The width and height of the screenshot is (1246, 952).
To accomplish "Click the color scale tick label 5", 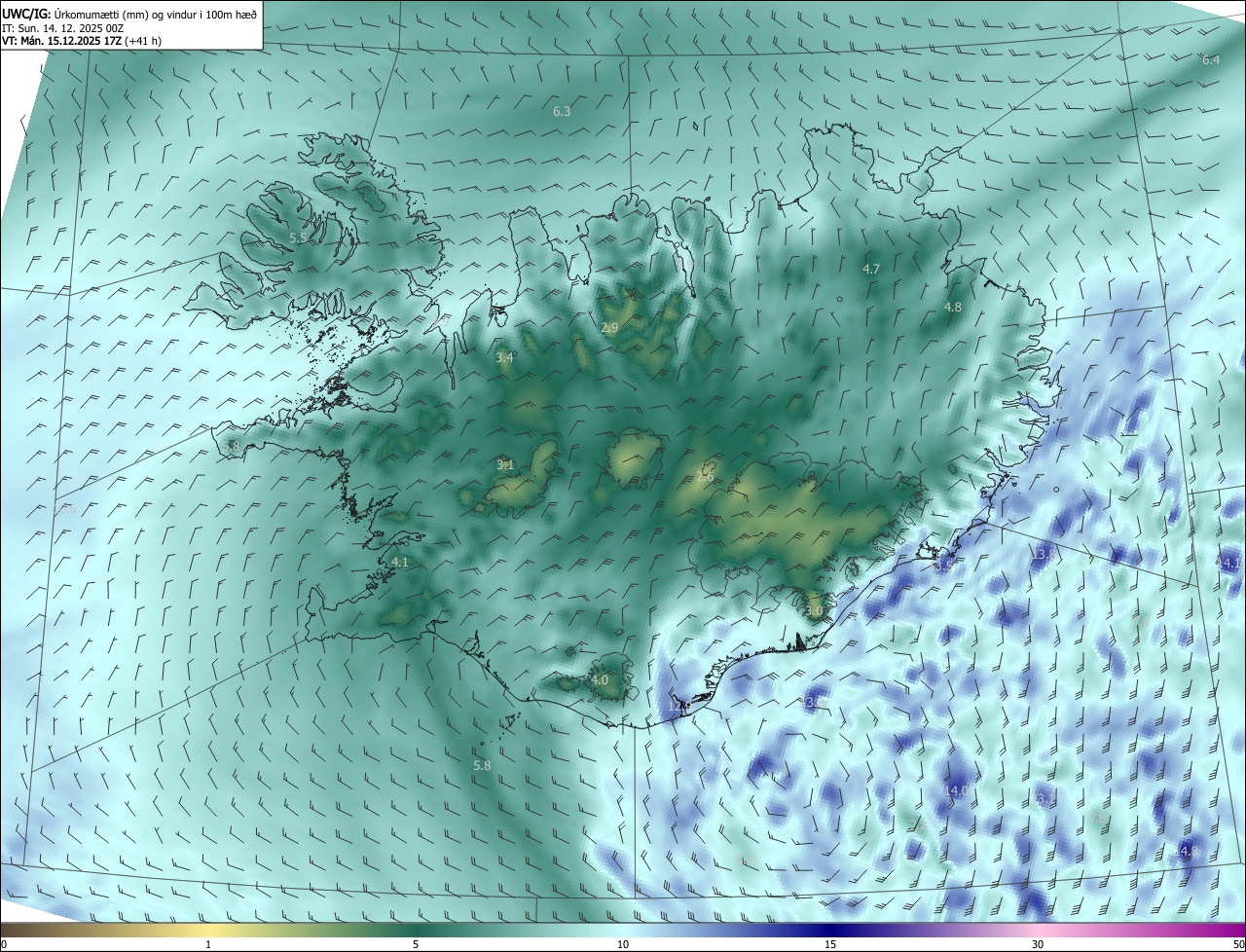I will coord(416,945).
